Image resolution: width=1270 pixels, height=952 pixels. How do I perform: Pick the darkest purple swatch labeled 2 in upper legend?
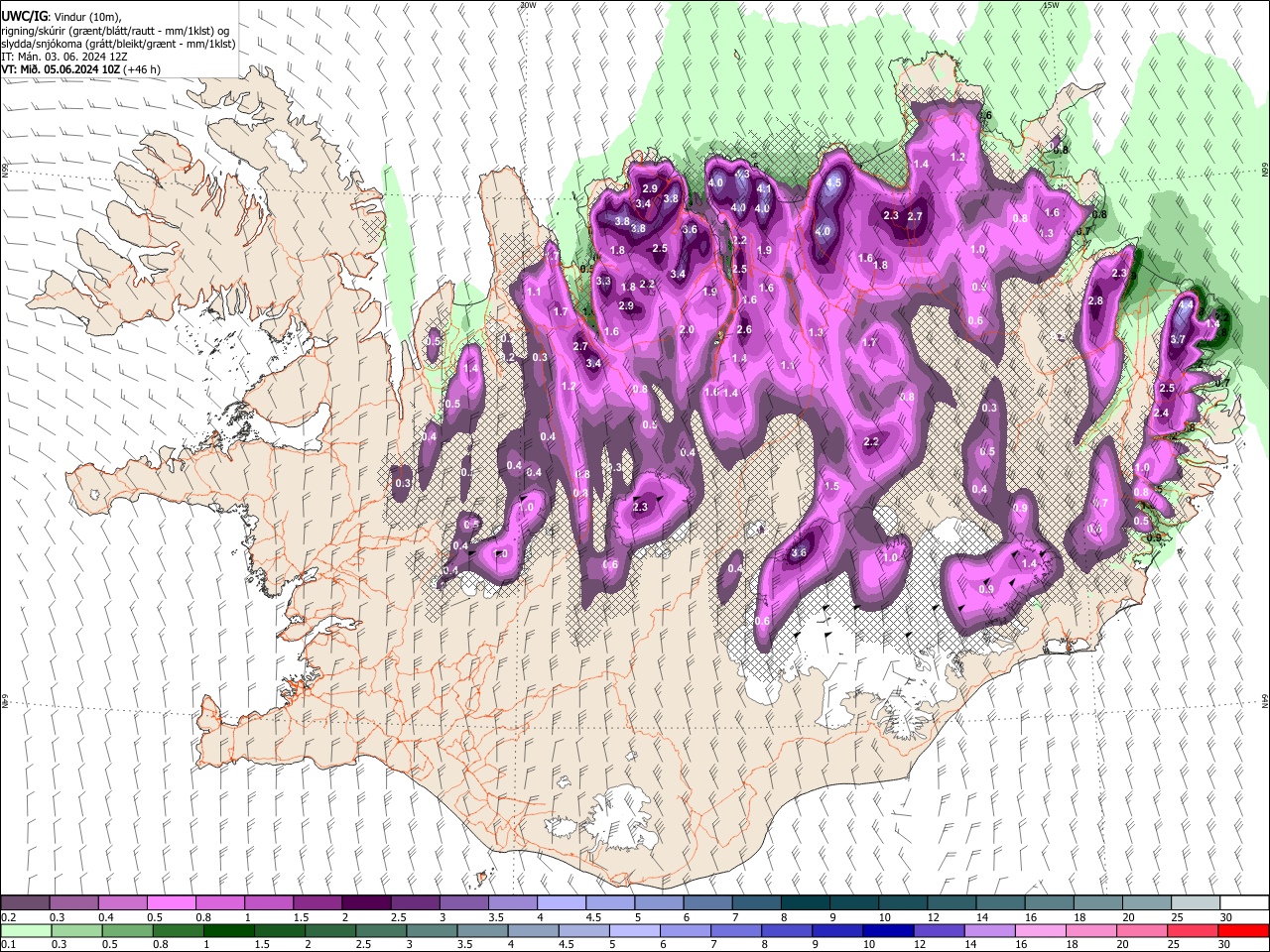(365, 903)
